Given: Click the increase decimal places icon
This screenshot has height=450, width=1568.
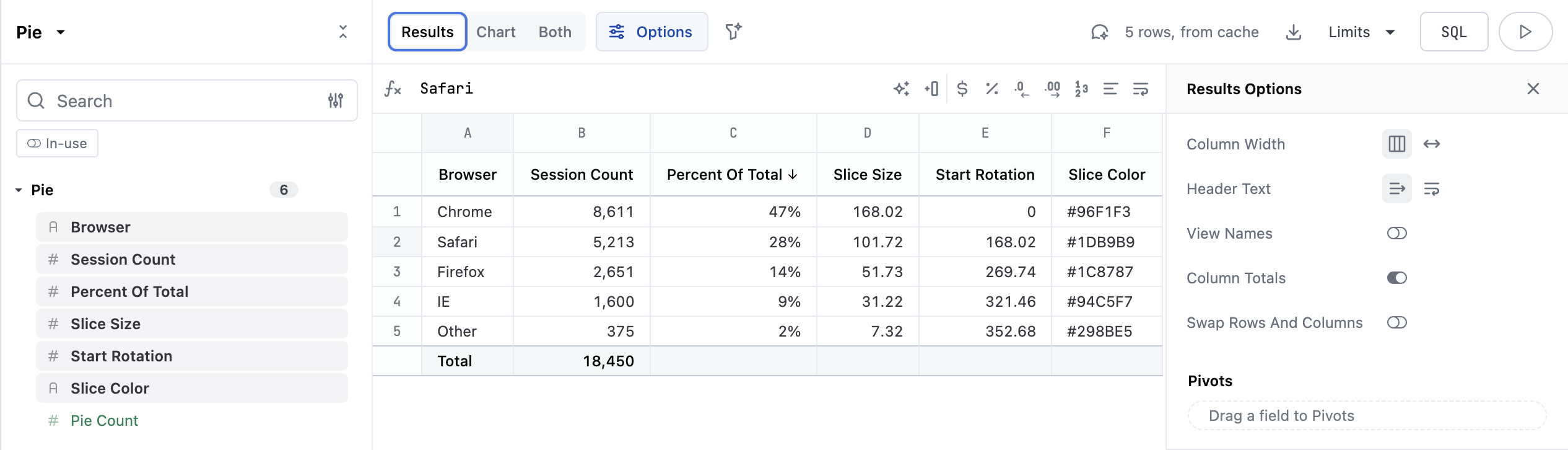Looking at the screenshot, I should [x=1052, y=89].
